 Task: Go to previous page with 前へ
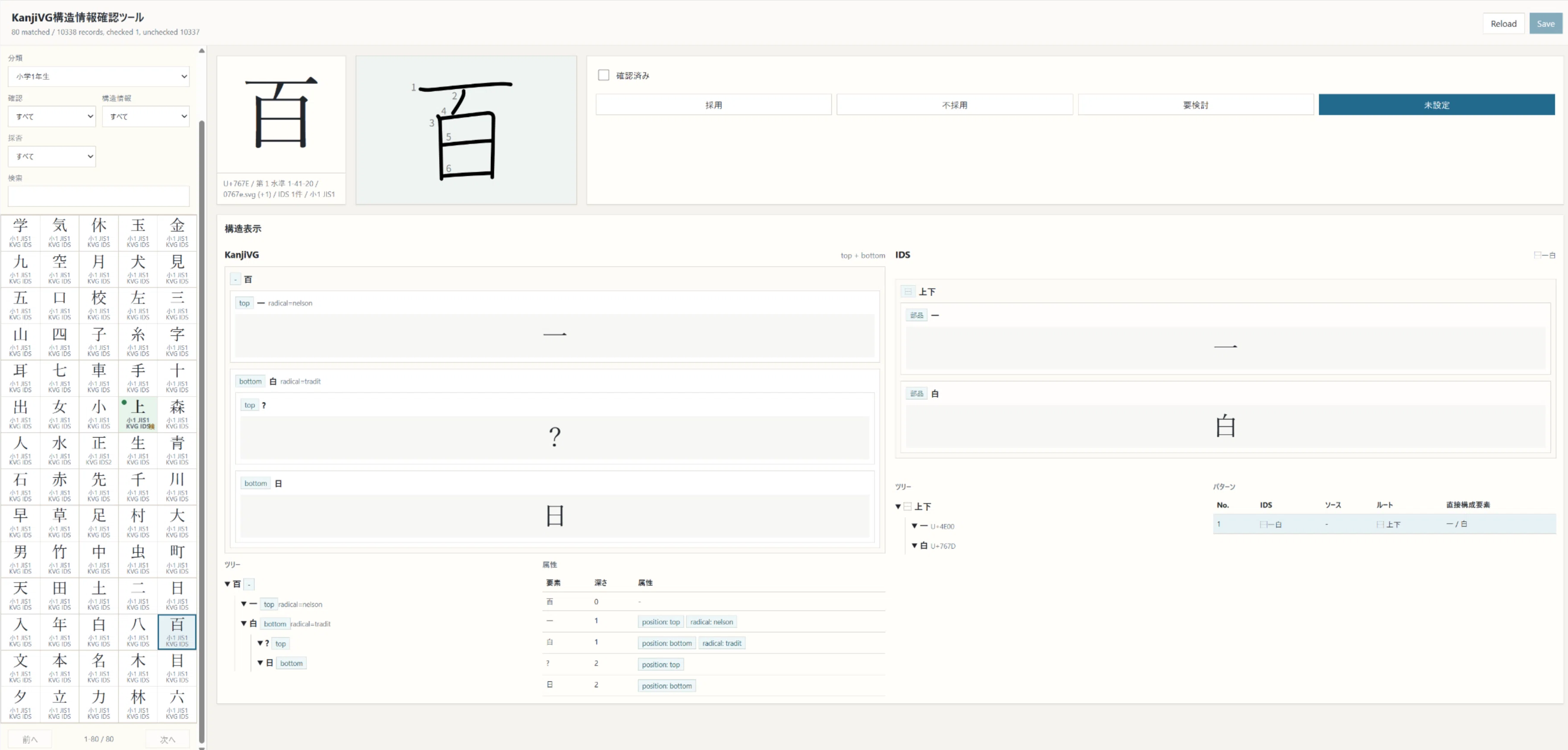pyautogui.click(x=30, y=739)
